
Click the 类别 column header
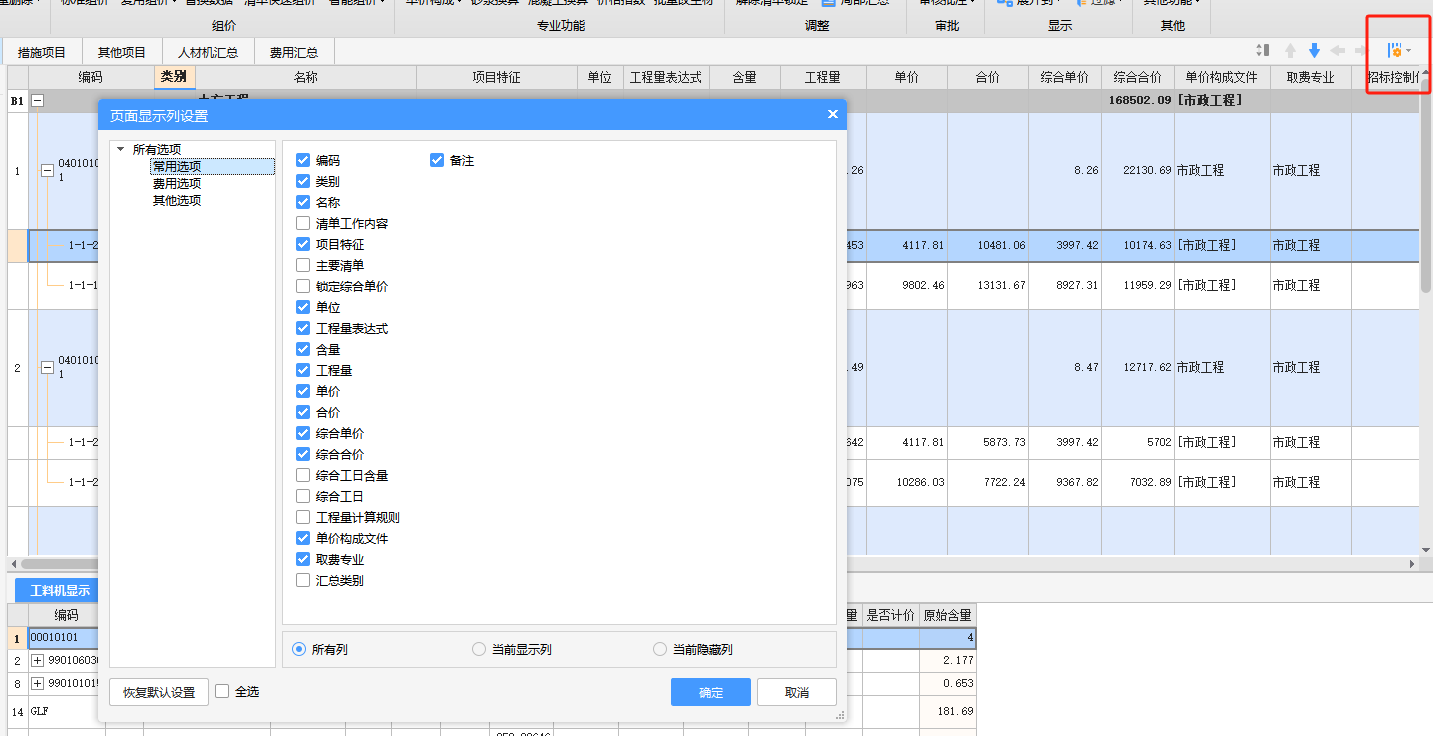pos(174,77)
